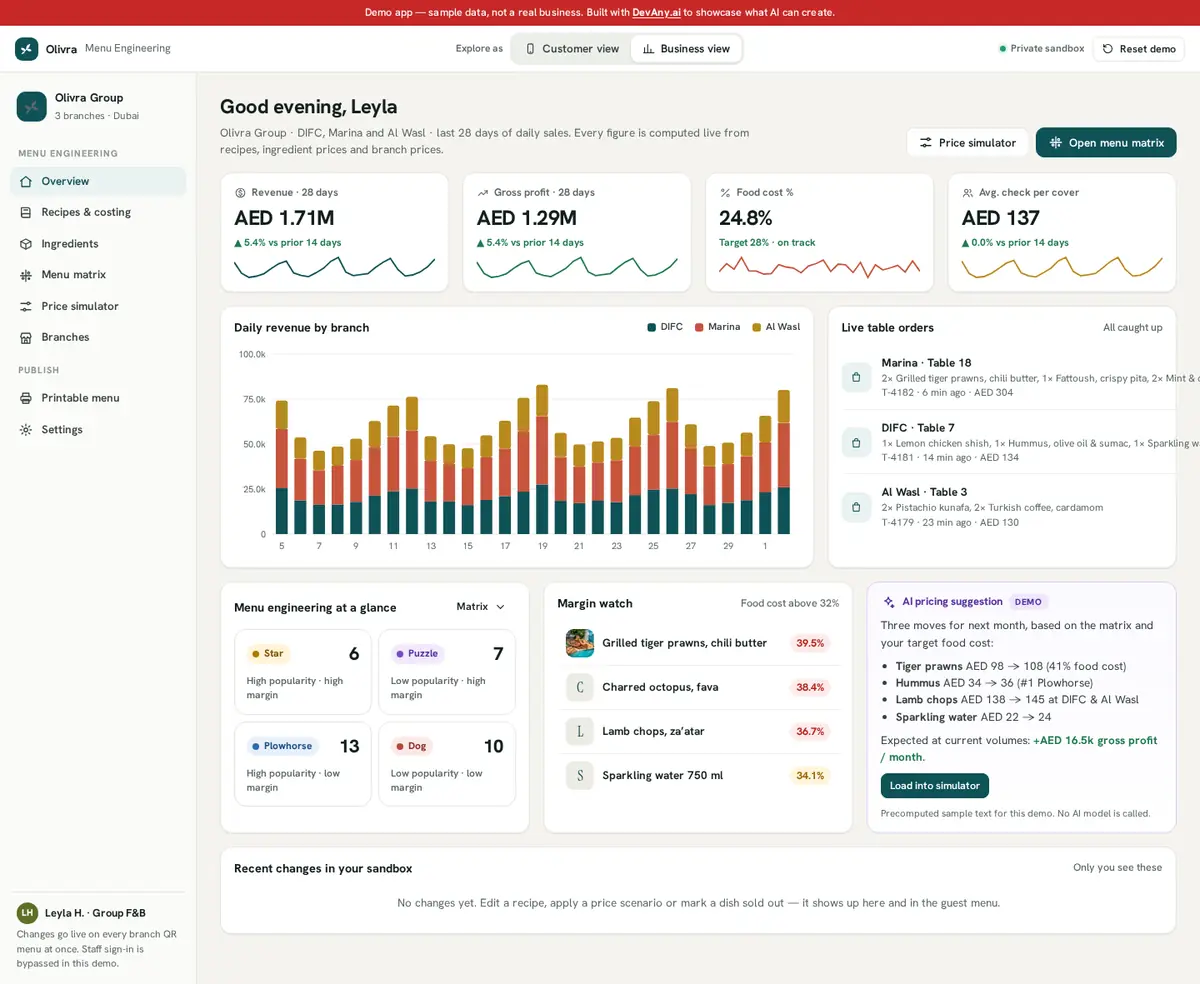
Task: Click the Price simulator button in header area
Action: pyautogui.click(x=968, y=143)
